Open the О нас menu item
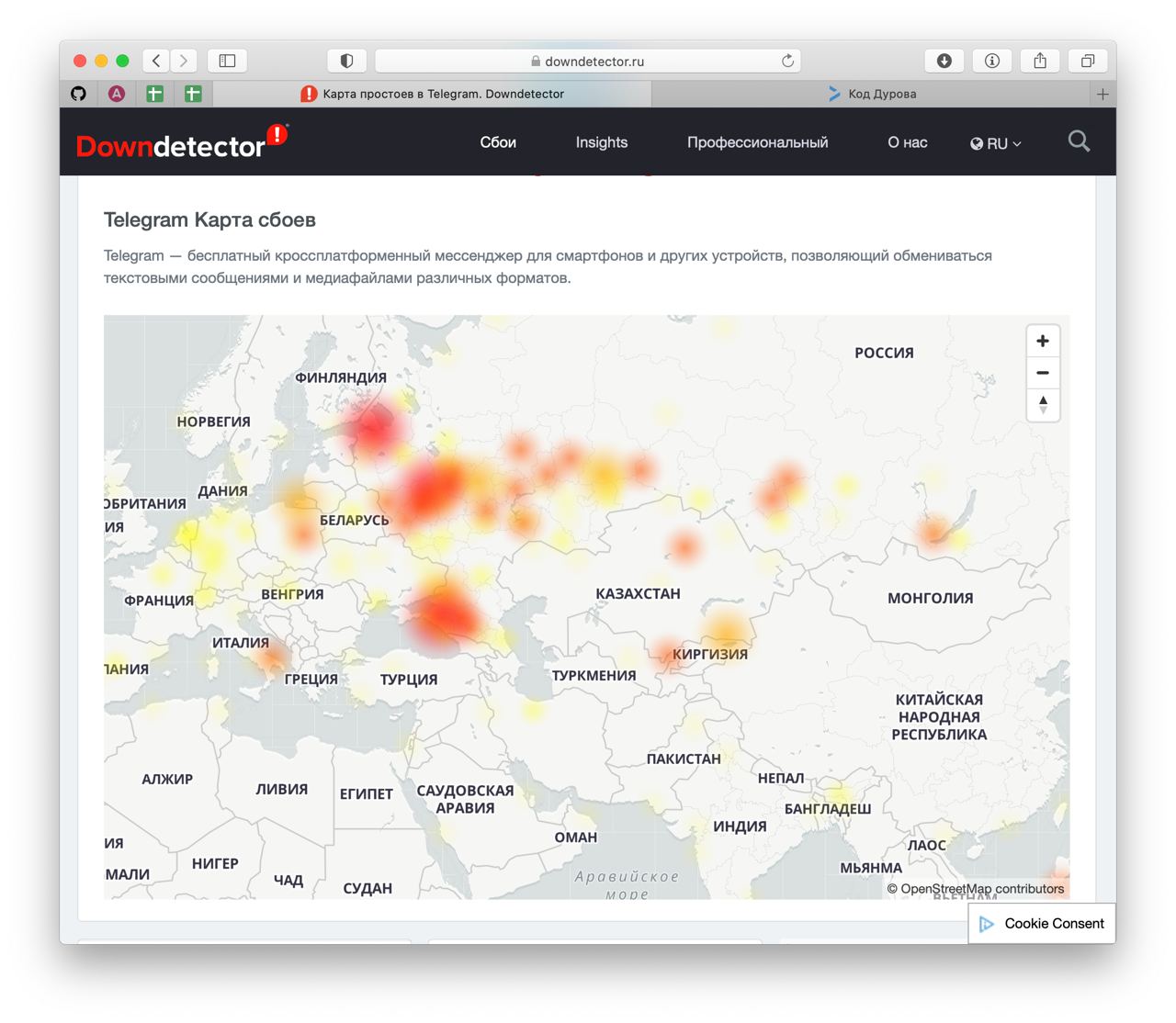The width and height of the screenshot is (1176, 1023). [908, 142]
